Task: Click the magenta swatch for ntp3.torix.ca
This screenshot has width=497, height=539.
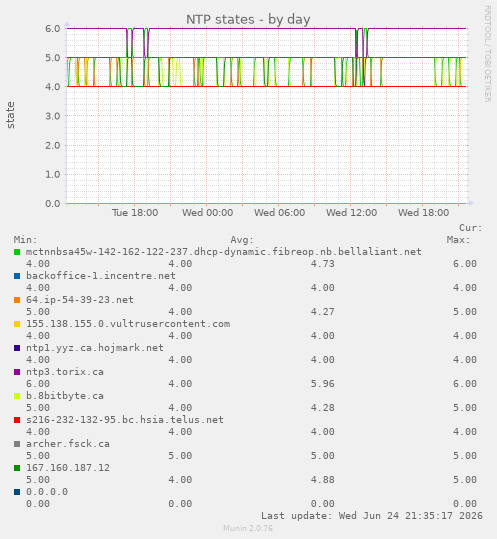Action: 17,372
